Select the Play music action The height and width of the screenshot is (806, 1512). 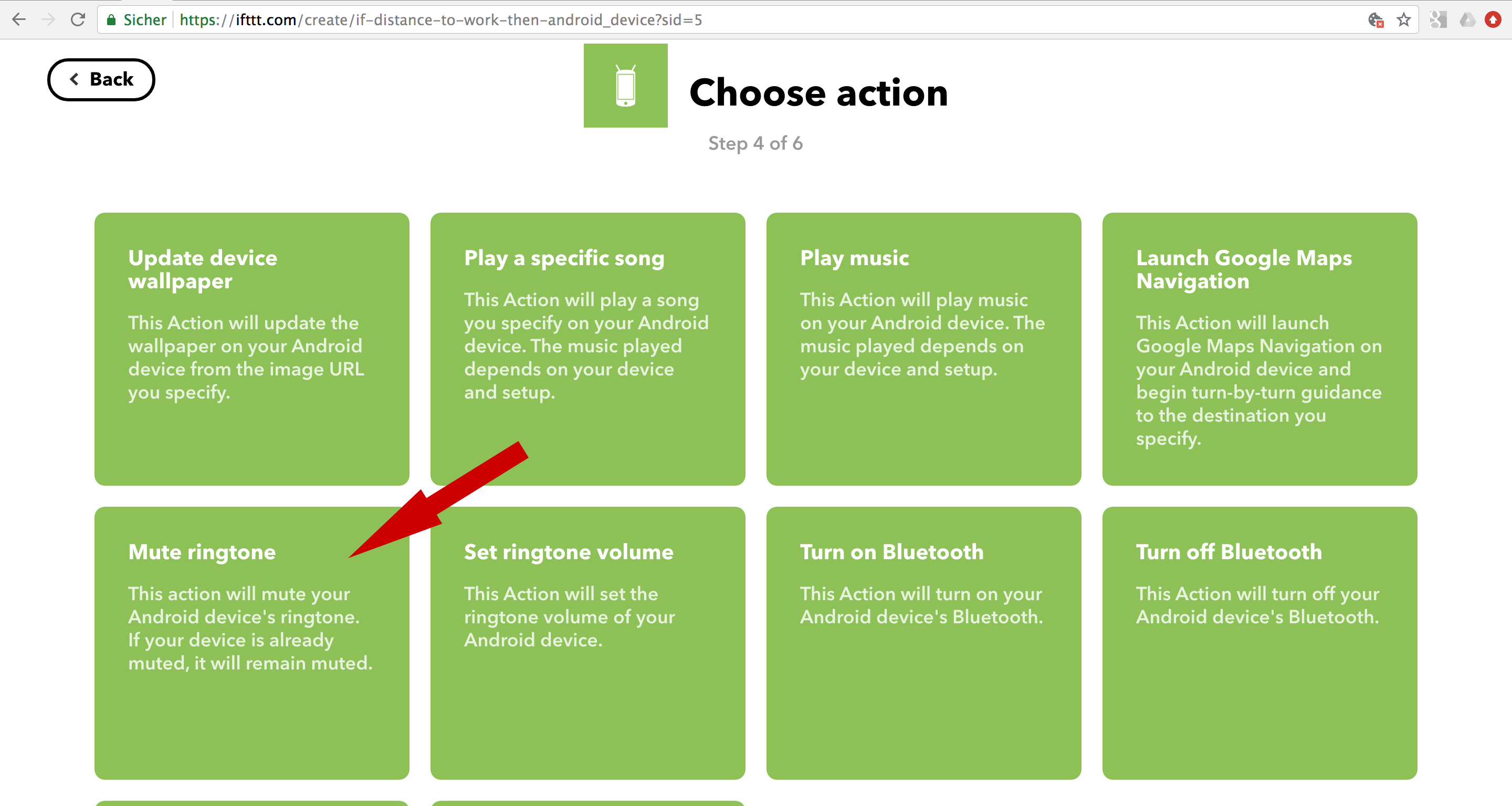(923, 349)
